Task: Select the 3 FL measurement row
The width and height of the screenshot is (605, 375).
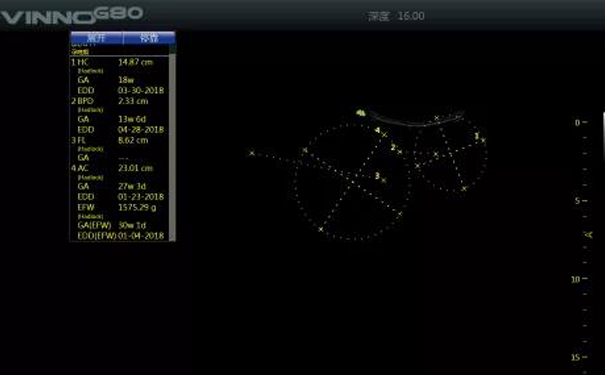Action: [119, 140]
